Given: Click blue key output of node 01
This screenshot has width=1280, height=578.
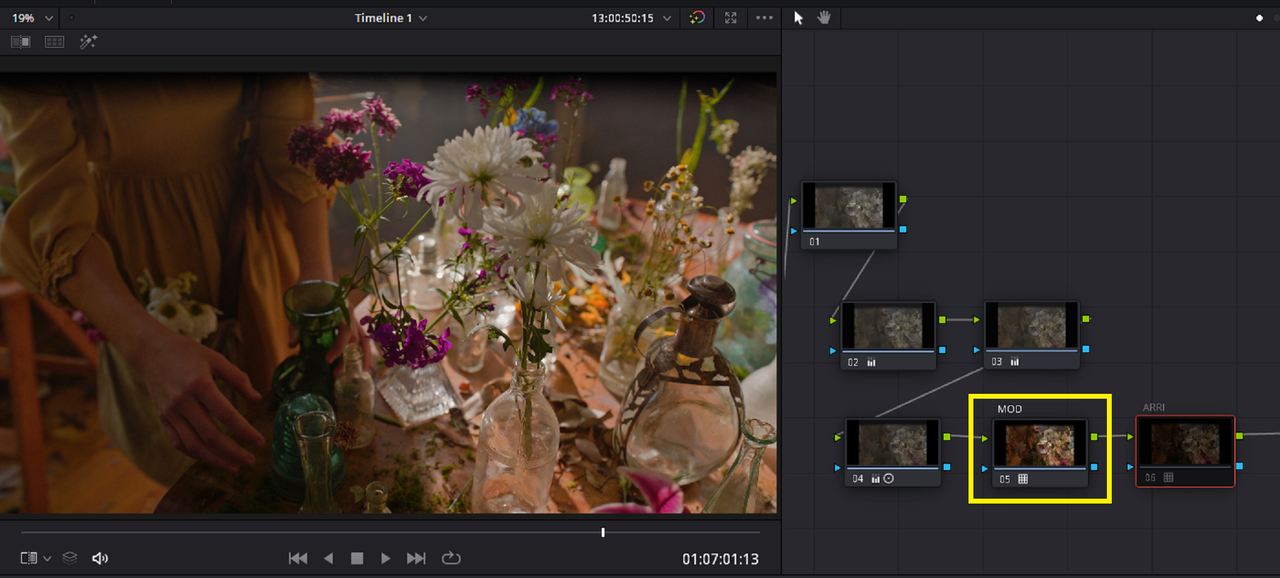Looking at the screenshot, I should 902,229.
